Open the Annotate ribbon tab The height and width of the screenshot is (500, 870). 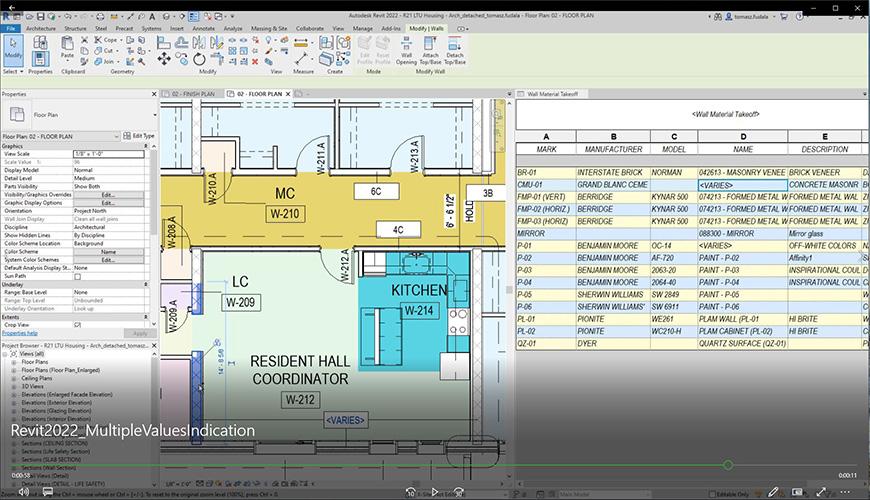tap(204, 28)
